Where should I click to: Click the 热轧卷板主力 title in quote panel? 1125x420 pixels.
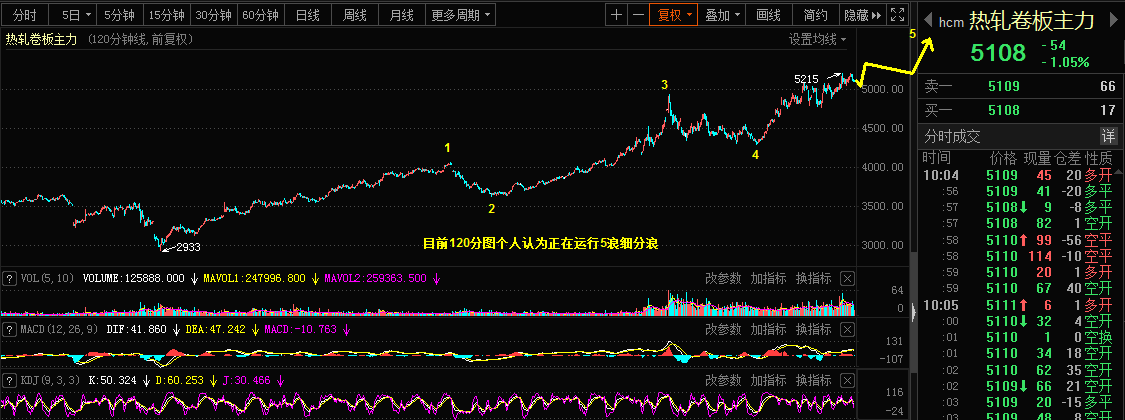tap(1032, 22)
